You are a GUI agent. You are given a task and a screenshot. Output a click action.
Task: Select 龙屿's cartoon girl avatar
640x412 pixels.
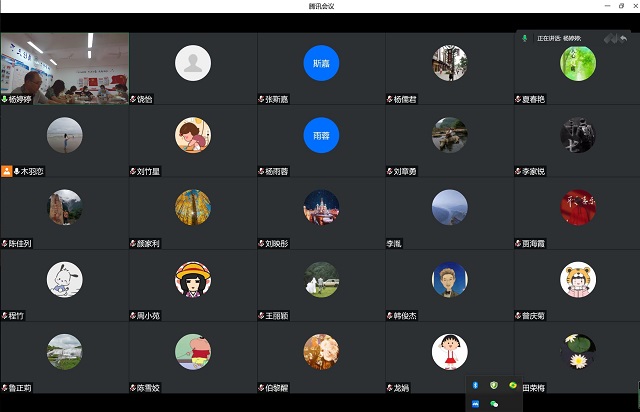click(449, 351)
